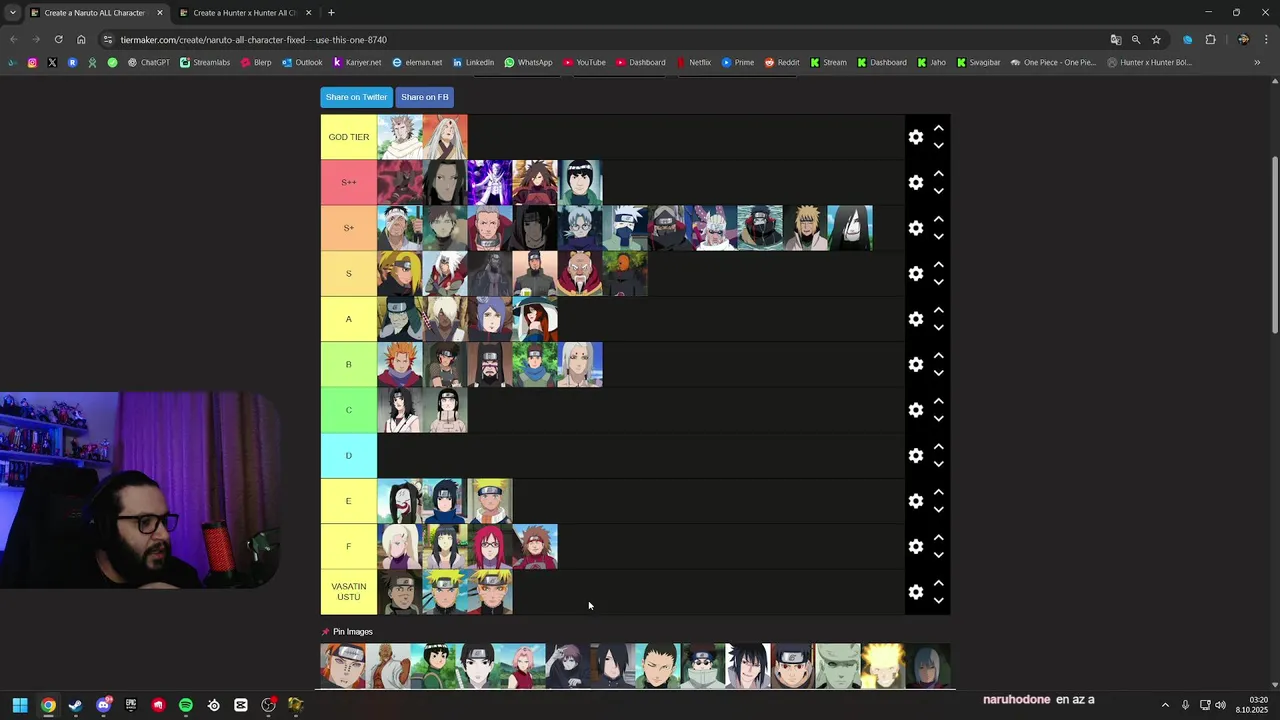Open settings gear for E row

coord(916,501)
